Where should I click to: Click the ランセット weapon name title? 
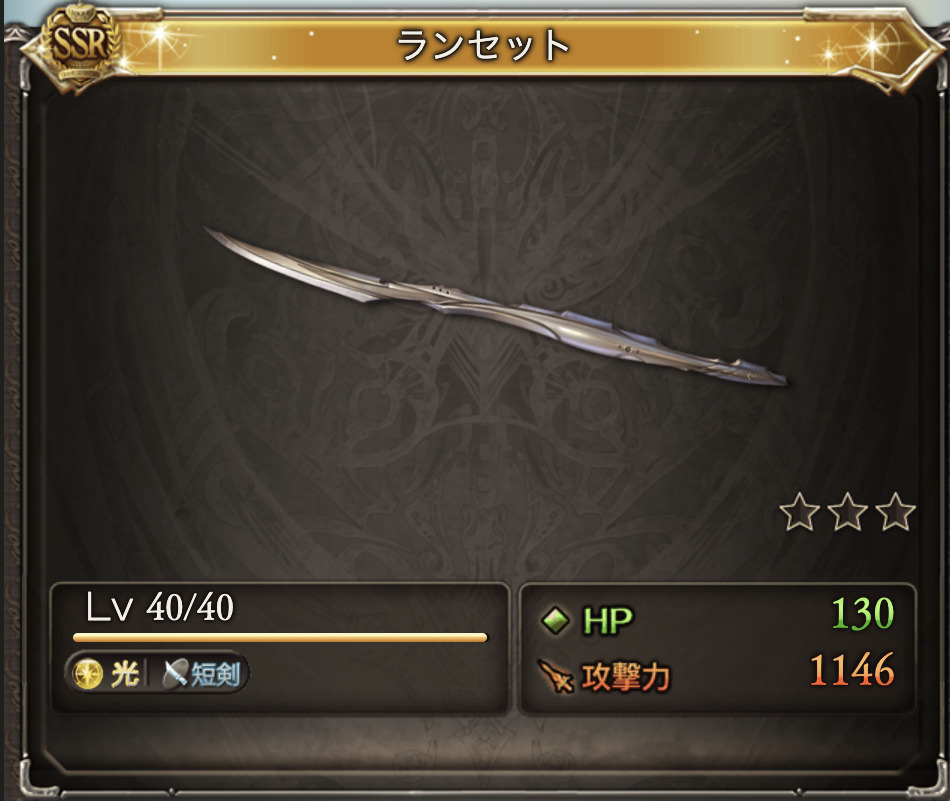(483, 45)
